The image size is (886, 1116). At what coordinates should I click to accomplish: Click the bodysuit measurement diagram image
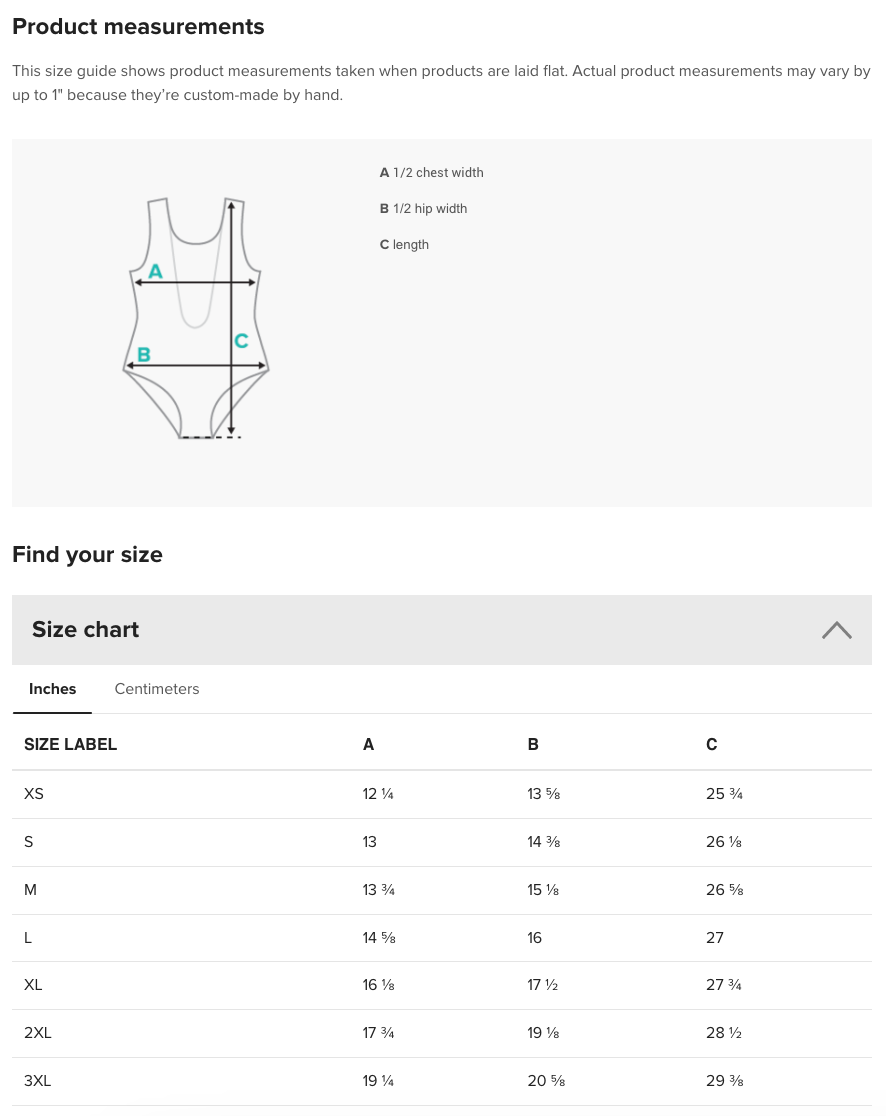(x=196, y=318)
